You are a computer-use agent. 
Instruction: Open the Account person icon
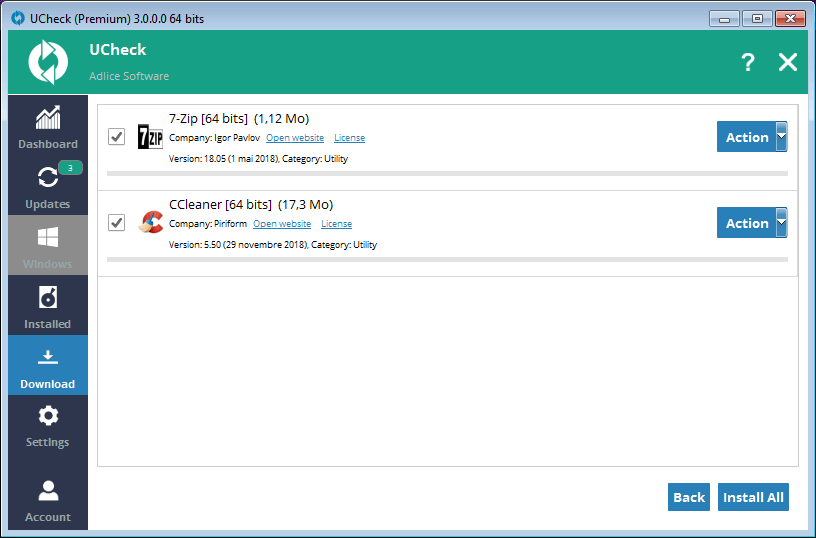47,491
